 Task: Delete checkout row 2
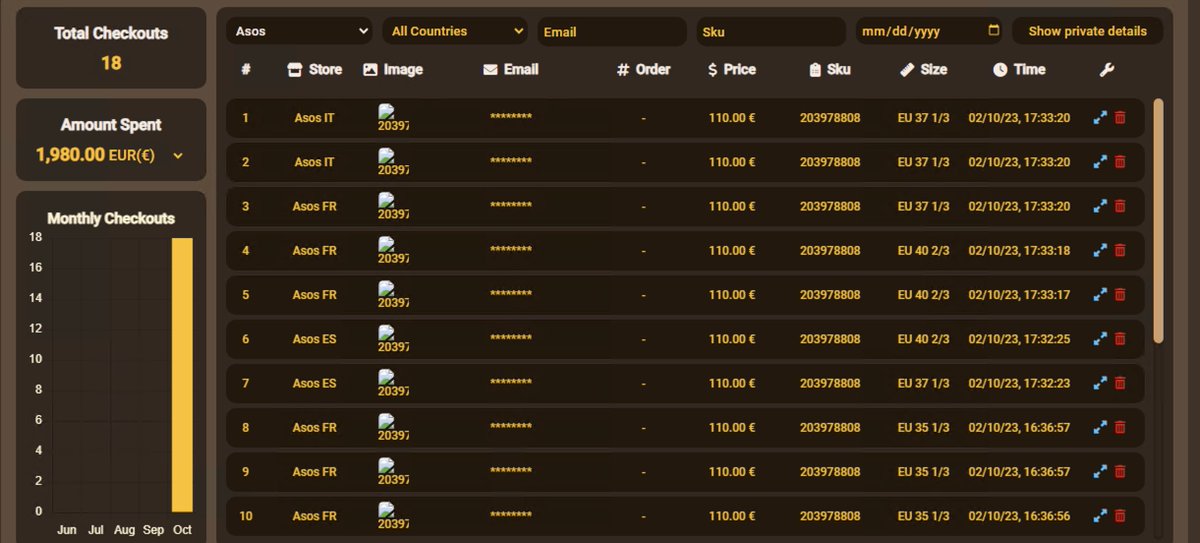coord(1120,162)
